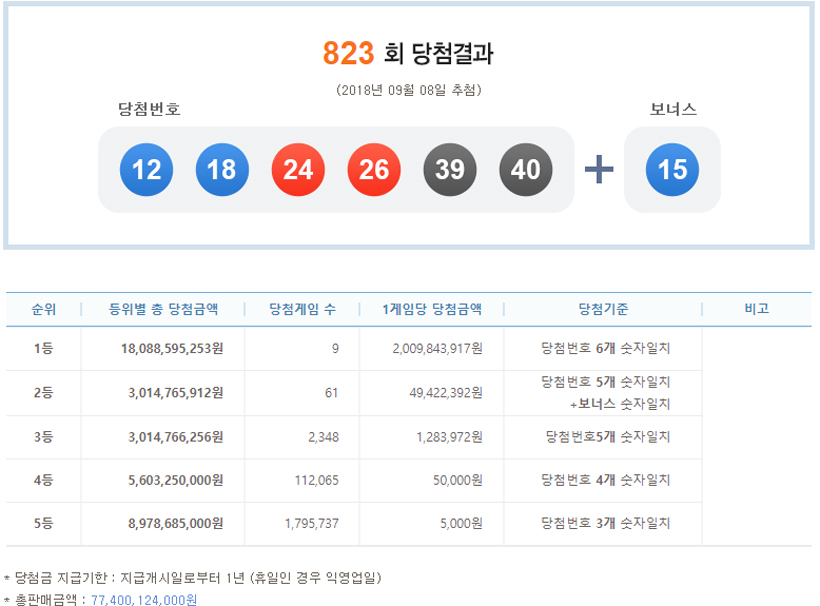Select the bonus number 15 ball
The height and width of the screenshot is (606, 820).
tap(672, 170)
